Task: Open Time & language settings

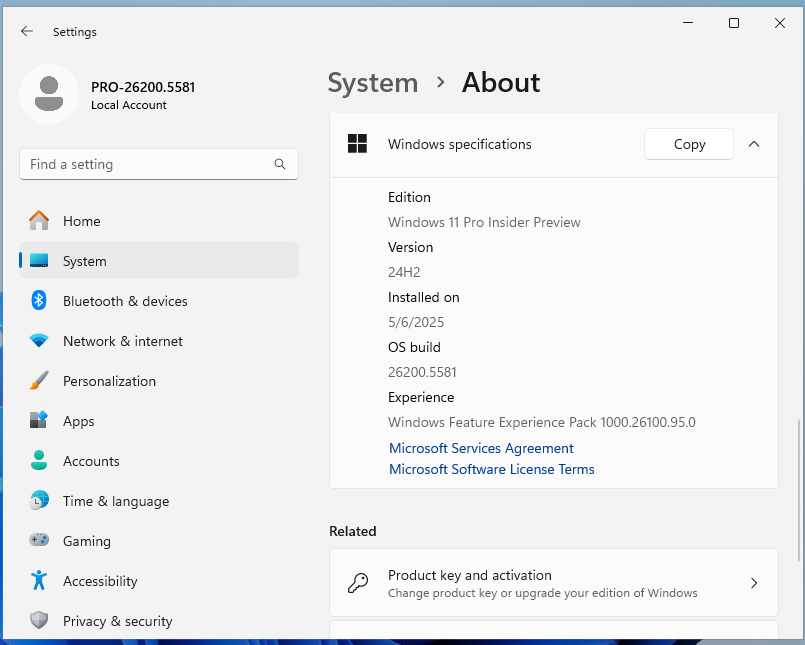Action: point(159,501)
